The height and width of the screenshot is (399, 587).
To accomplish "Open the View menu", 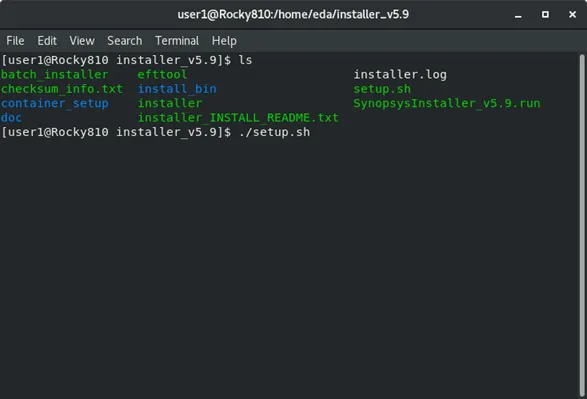I will (x=82, y=40).
